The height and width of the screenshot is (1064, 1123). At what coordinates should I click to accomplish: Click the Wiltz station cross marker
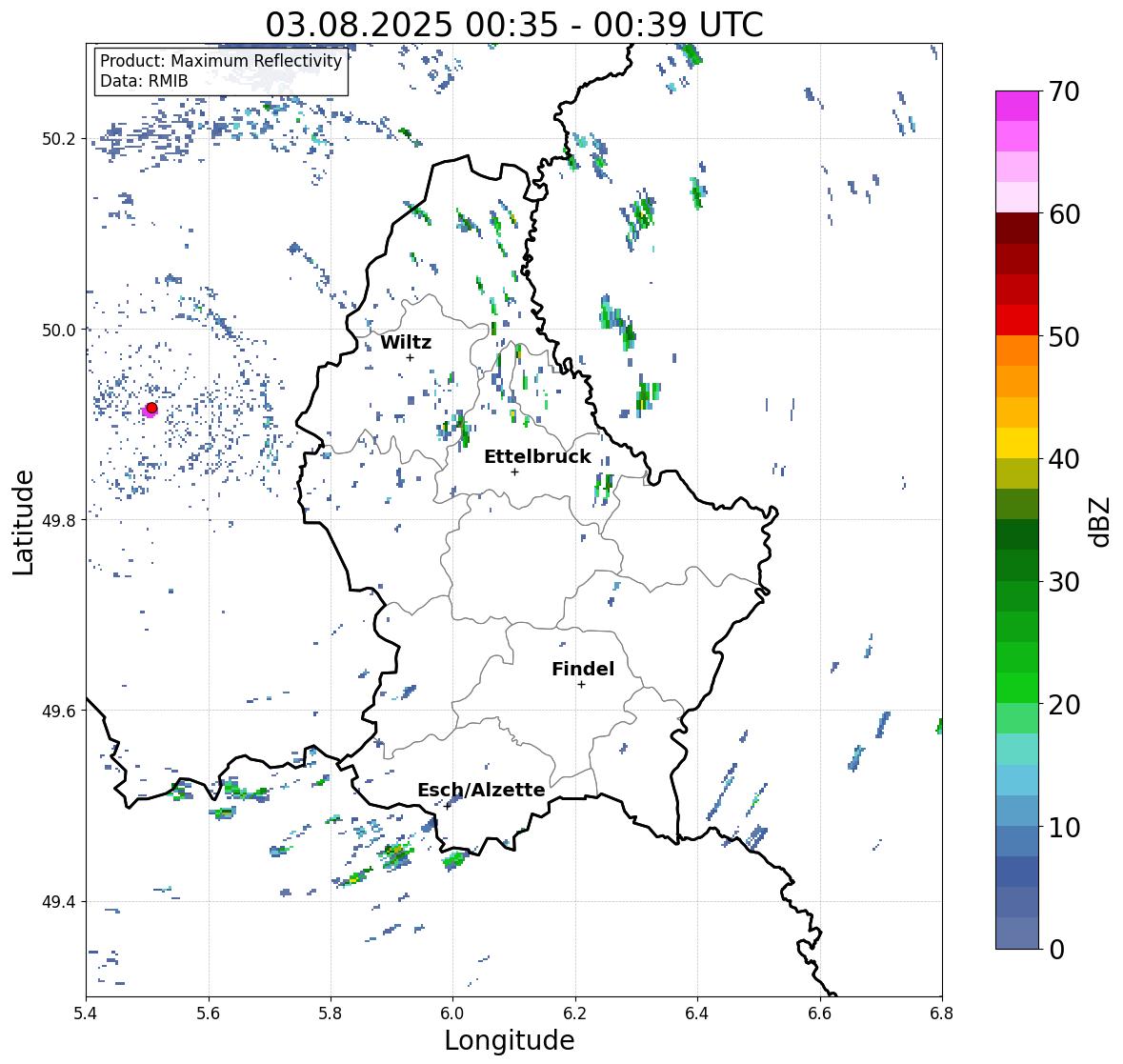tap(410, 357)
